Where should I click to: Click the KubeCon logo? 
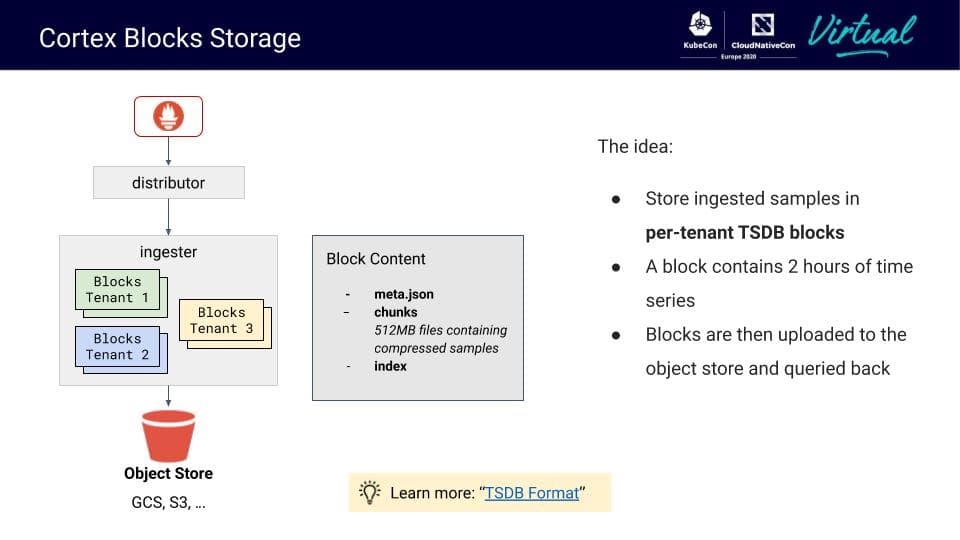(700, 31)
